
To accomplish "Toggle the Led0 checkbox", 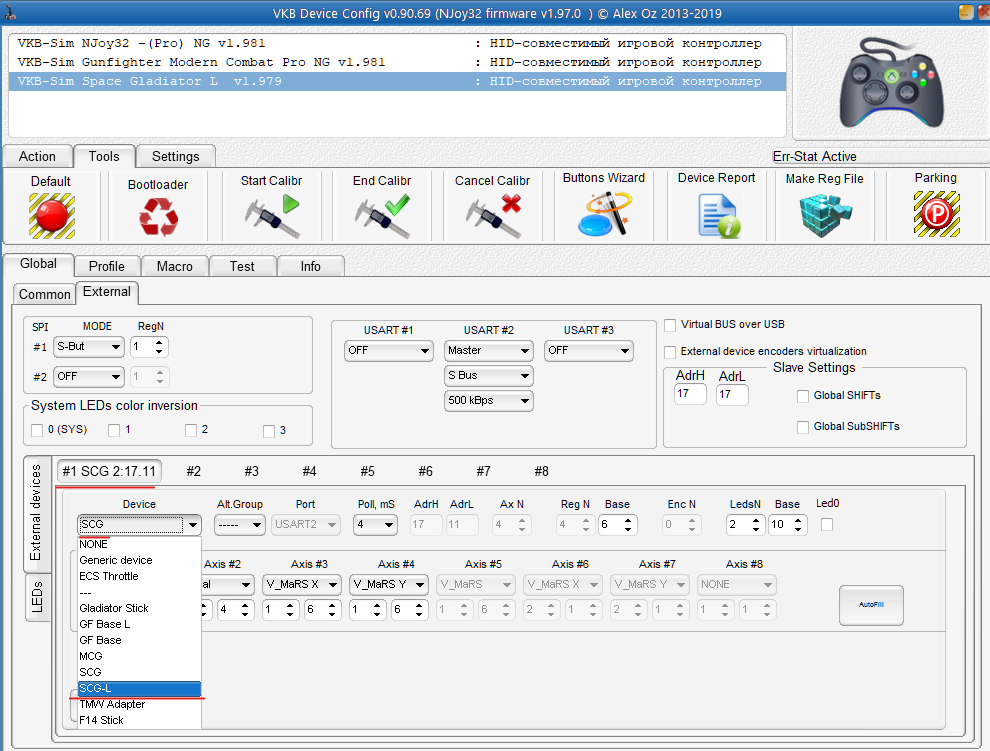I will click(826, 524).
